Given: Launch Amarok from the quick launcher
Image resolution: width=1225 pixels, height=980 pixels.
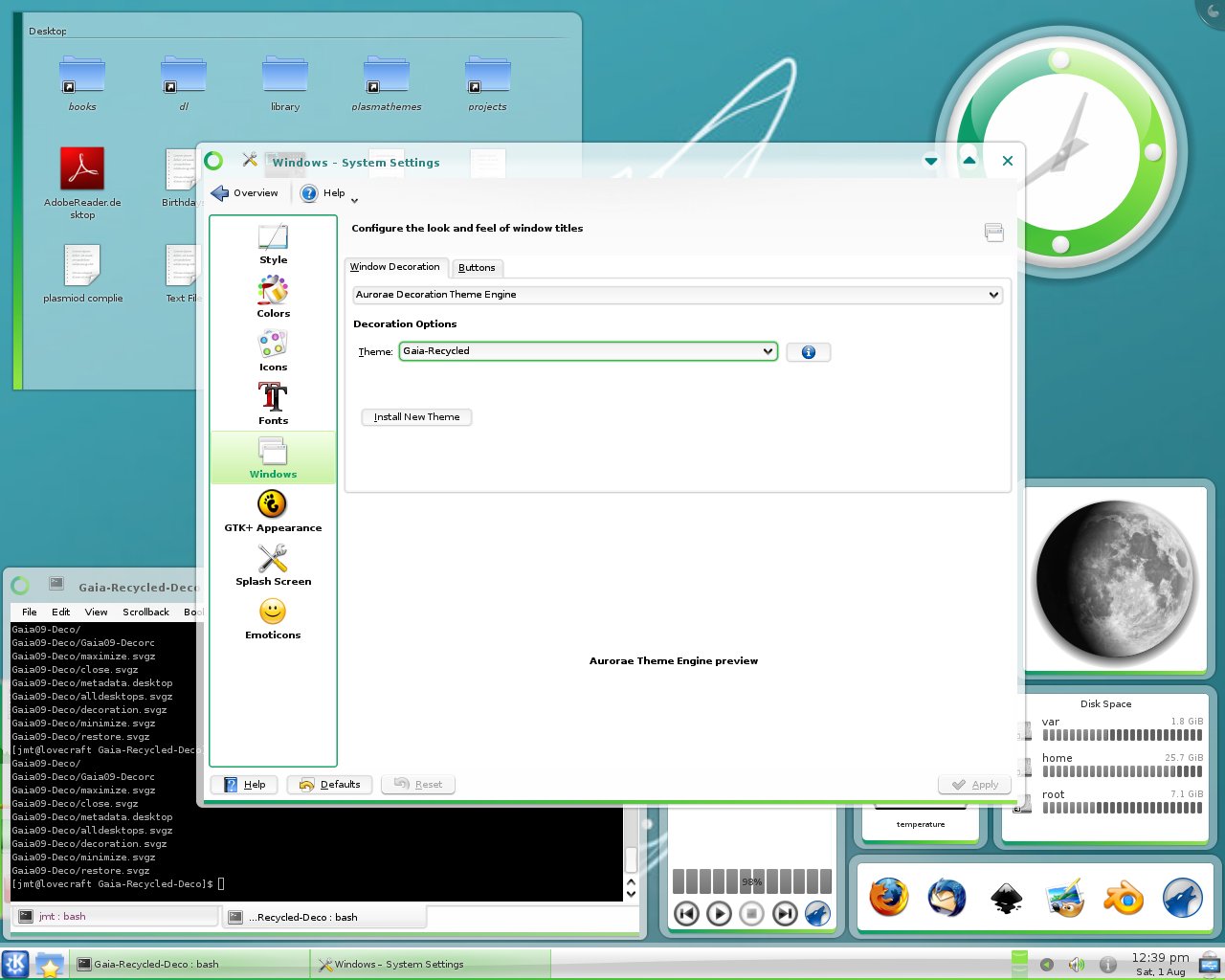Looking at the screenshot, I should (1182, 898).
